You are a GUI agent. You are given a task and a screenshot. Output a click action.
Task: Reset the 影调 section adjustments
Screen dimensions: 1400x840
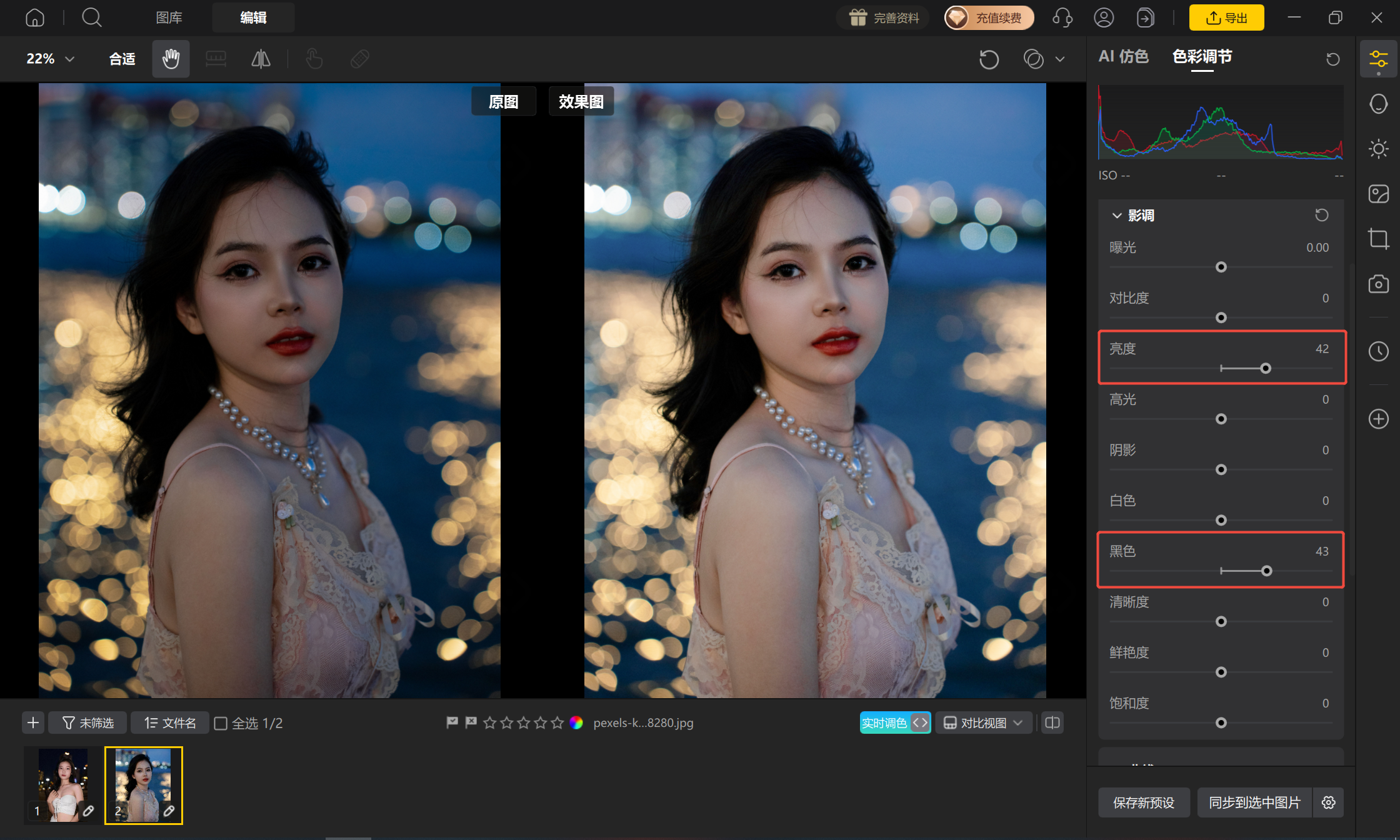tap(1321, 215)
